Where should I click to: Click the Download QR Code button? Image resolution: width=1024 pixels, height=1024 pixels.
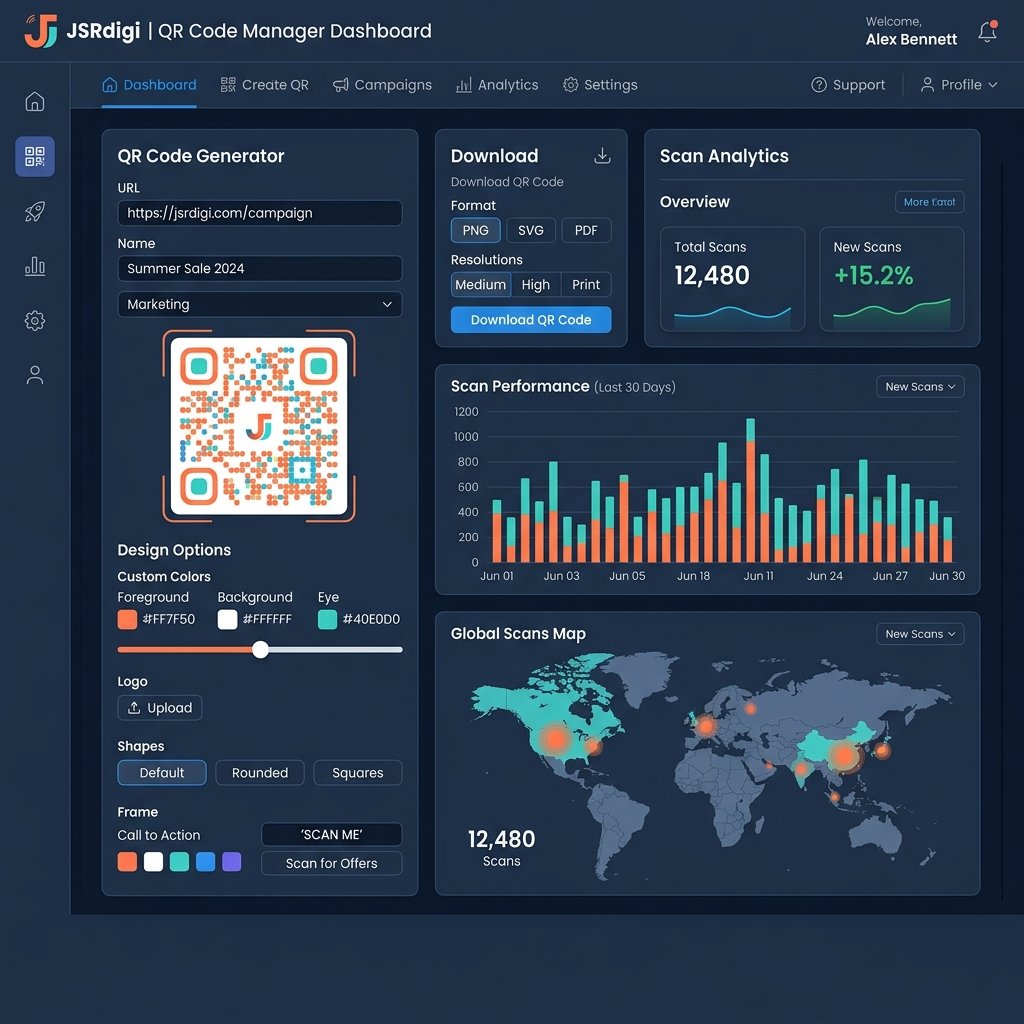click(531, 320)
